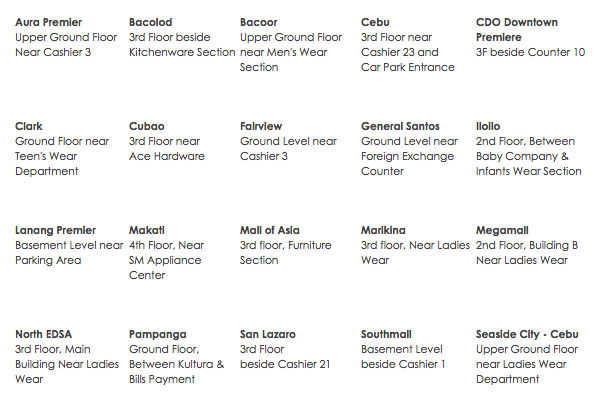Click the Megamall location heading
Screen dimensions: 601x405
click(503, 230)
